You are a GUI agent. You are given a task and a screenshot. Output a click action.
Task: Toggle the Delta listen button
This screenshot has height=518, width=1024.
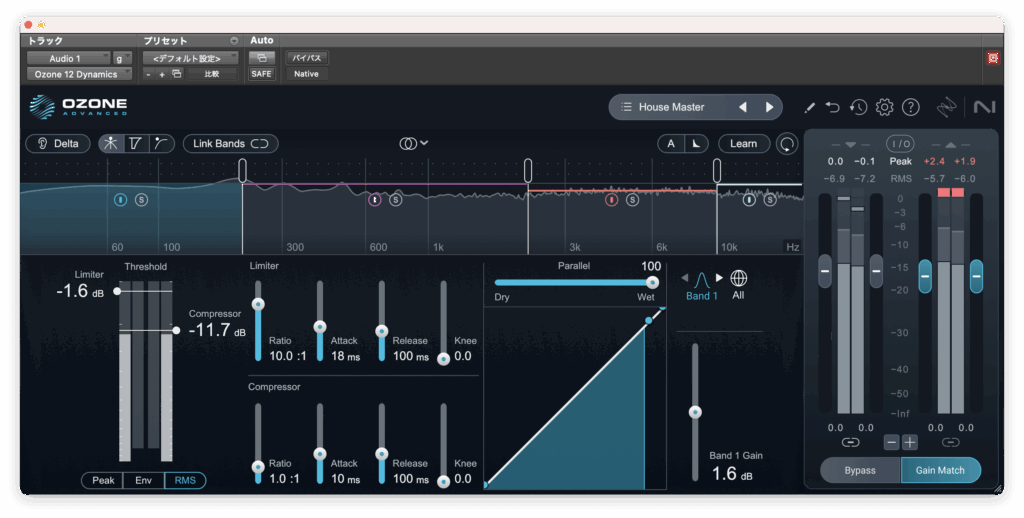(58, 143)
